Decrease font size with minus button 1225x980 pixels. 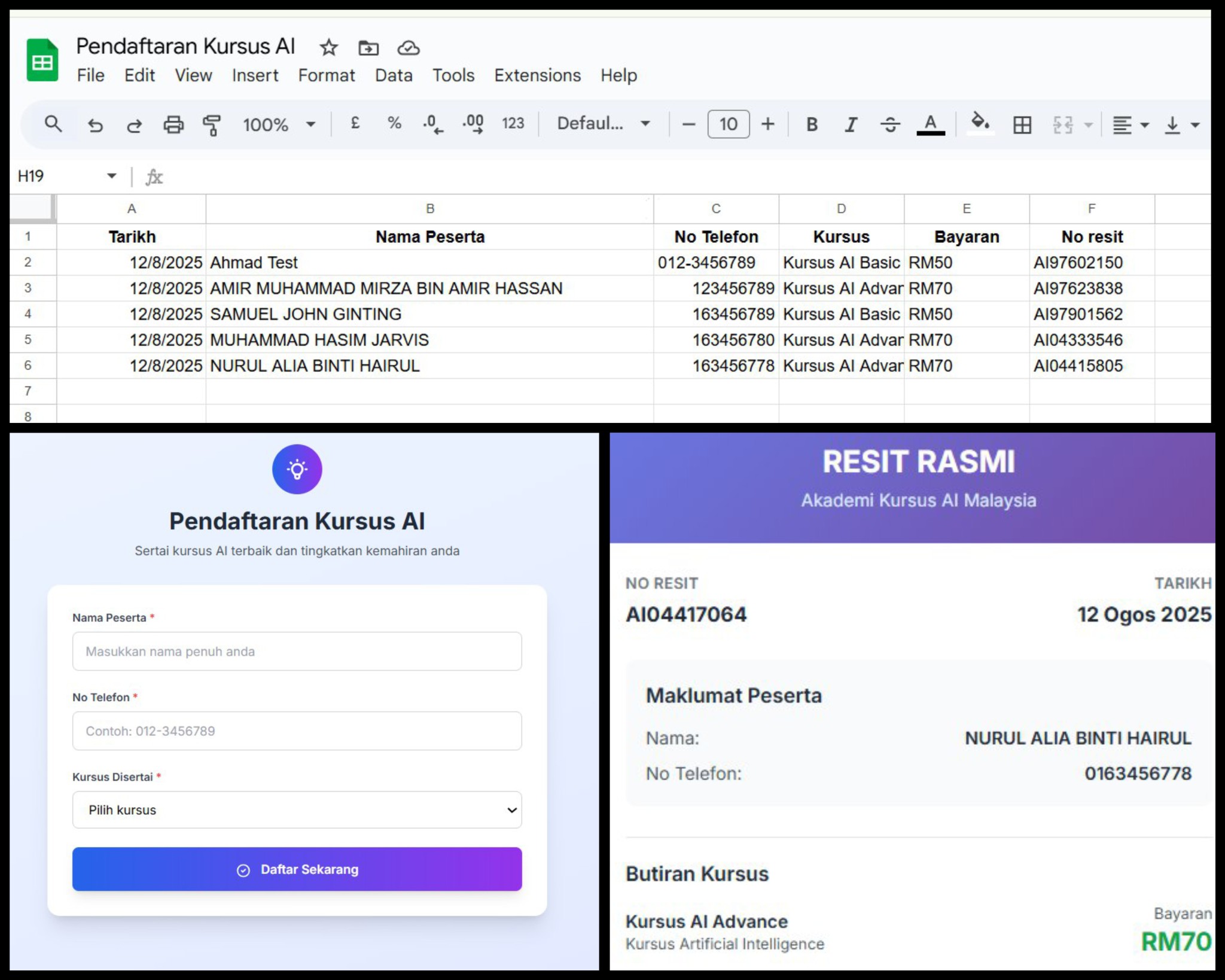(x=688, y=124)
